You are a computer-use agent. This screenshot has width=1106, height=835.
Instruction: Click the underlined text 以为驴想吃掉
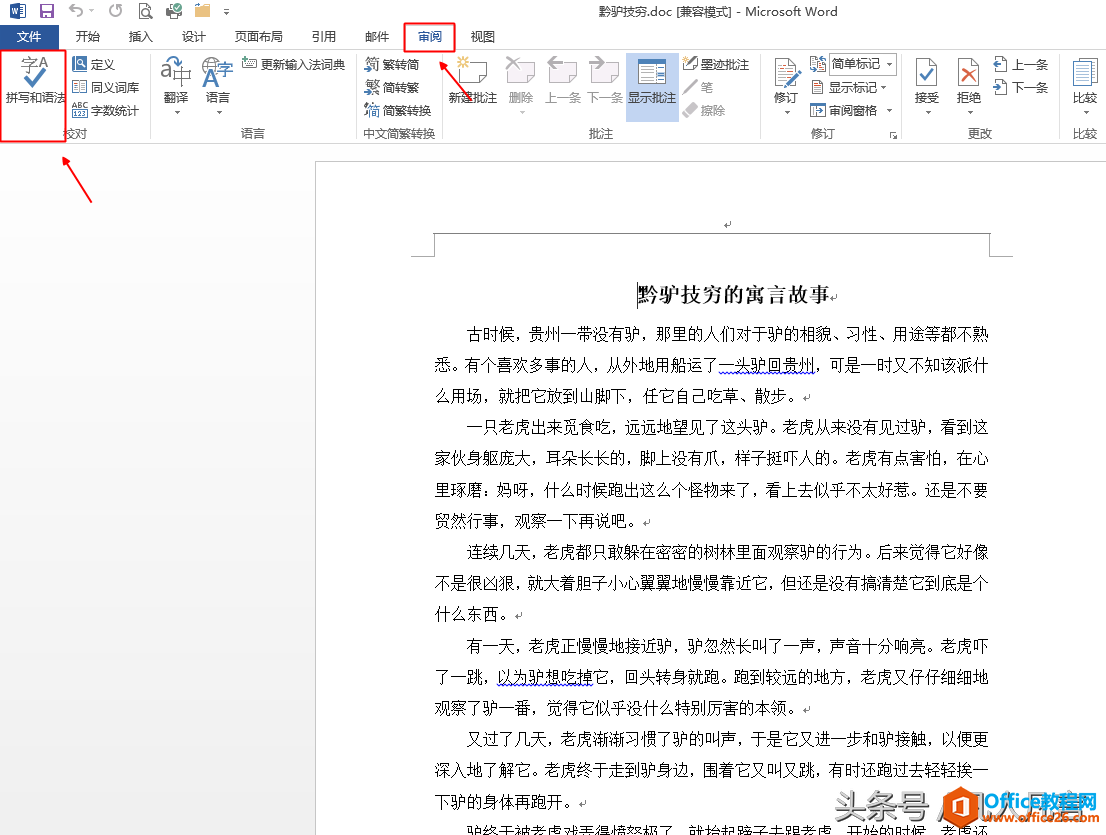(x=545, y=677)
